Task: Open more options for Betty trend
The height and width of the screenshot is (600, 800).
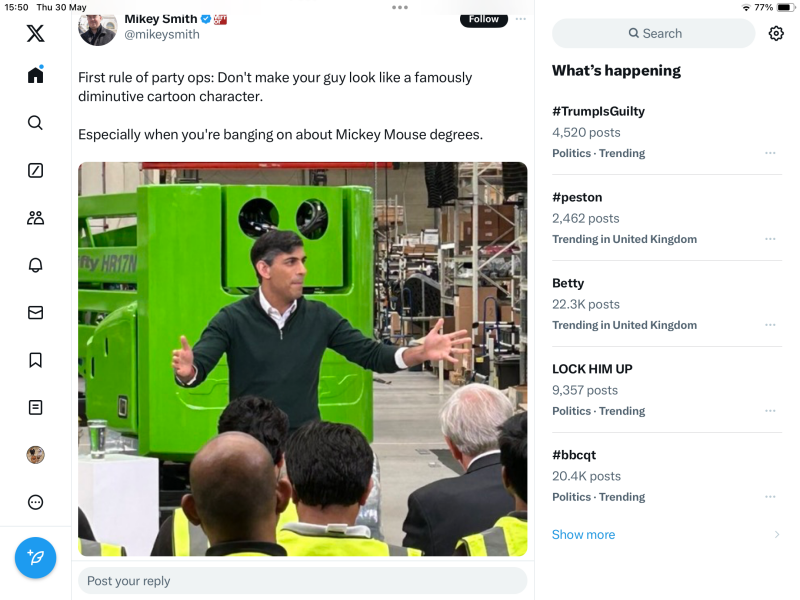Action: pos(770,325)
